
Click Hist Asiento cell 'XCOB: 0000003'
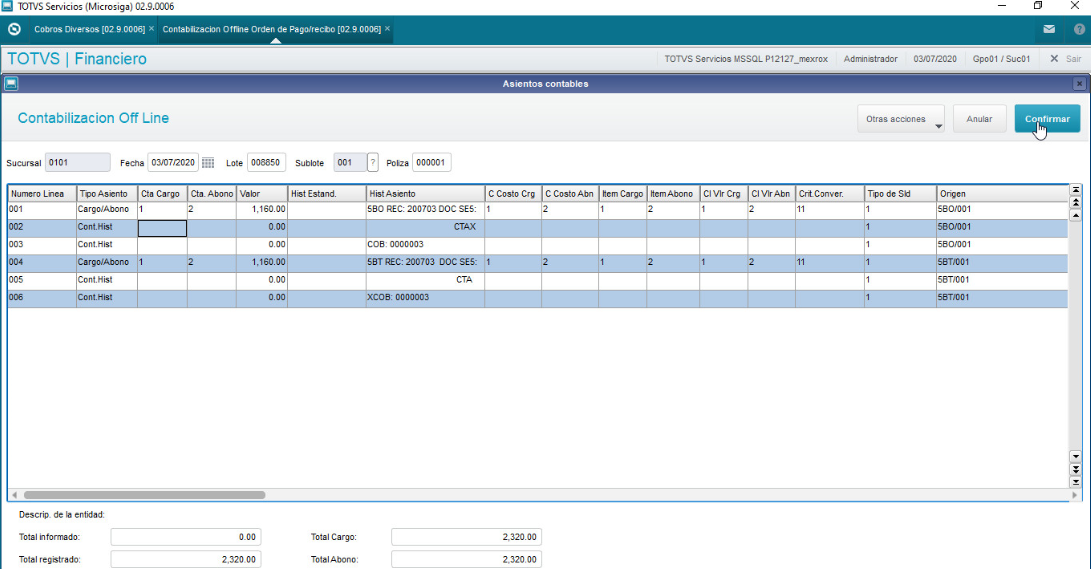coord(426,298)
